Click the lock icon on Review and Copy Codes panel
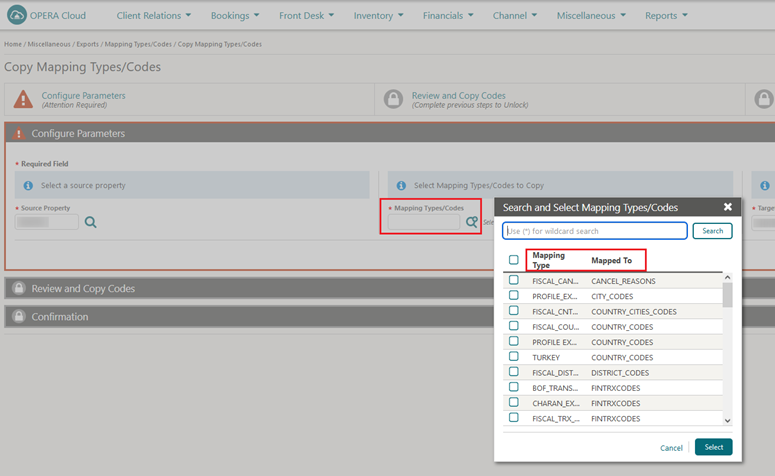The image size is (775, 476). click(19, 288)
